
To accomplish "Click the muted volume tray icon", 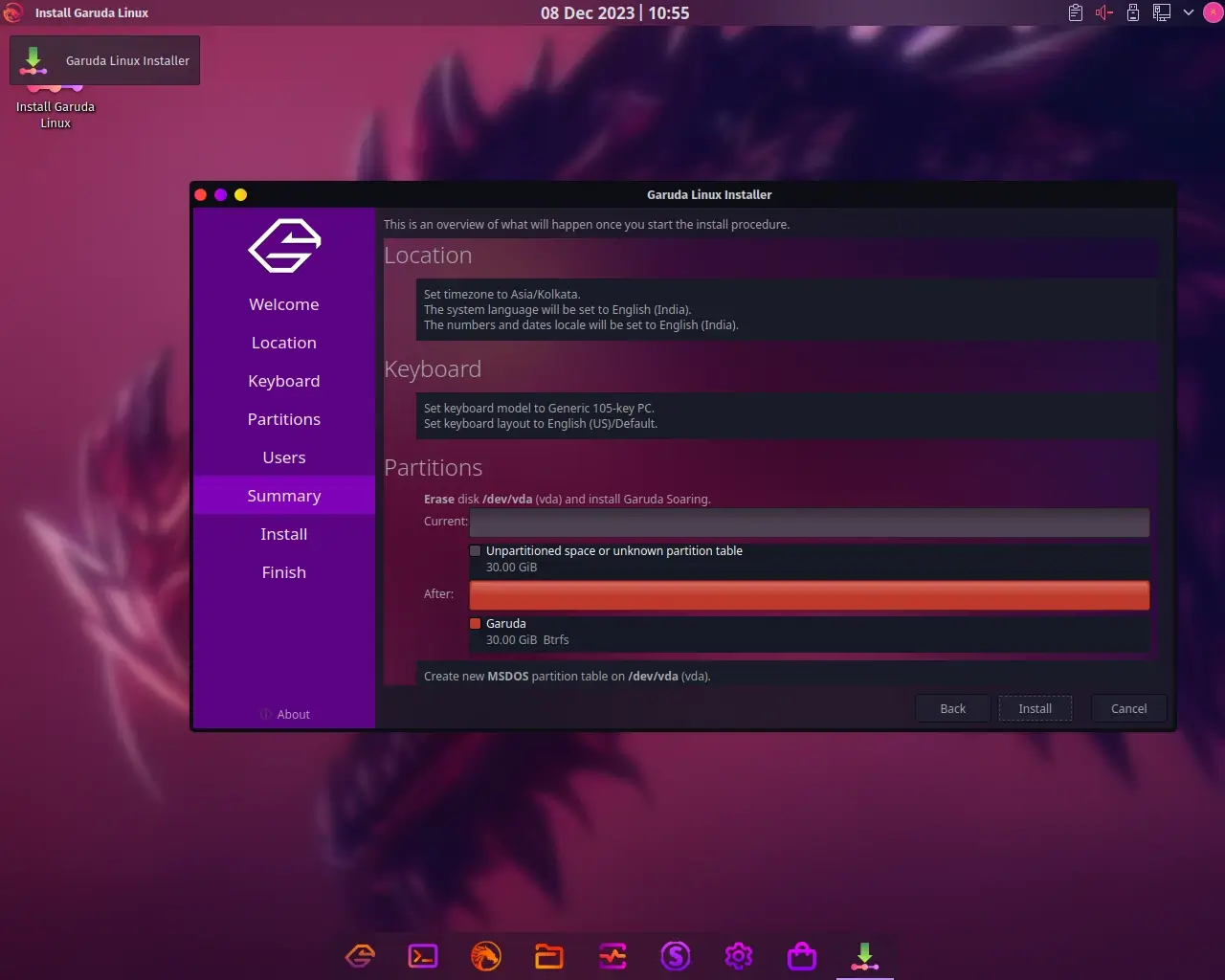I will pyautogui.click(x=1104, y=12).
